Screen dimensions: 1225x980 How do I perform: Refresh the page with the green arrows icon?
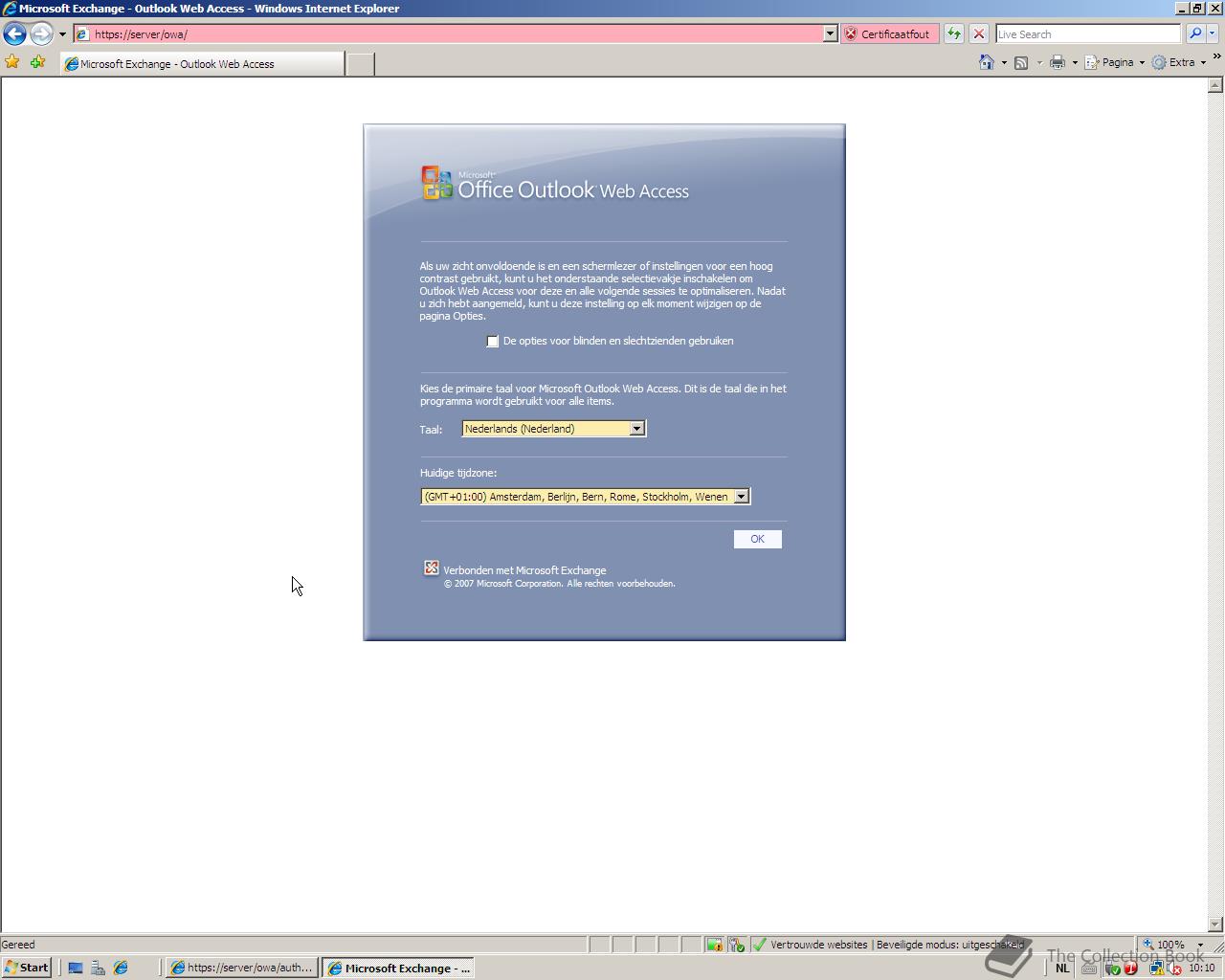click(x=954, y=33)
